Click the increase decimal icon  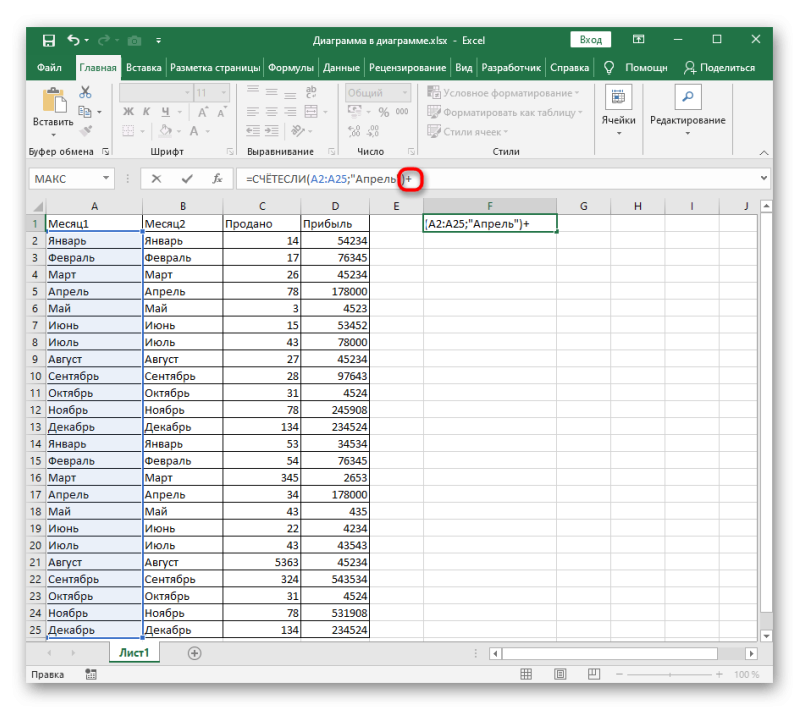pyautogui.click(x=354, y=131)
